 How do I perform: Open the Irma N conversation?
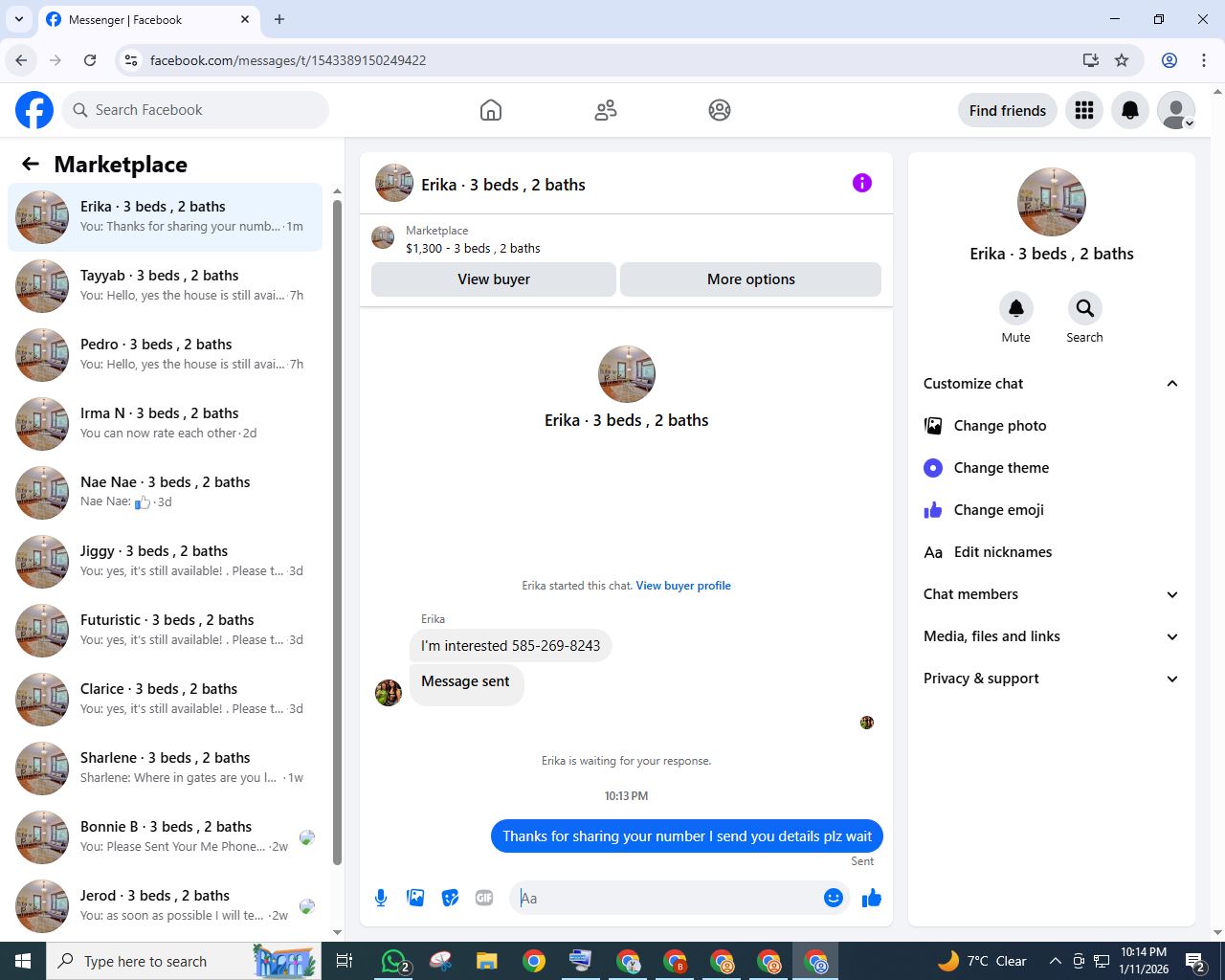click(165, 424)
